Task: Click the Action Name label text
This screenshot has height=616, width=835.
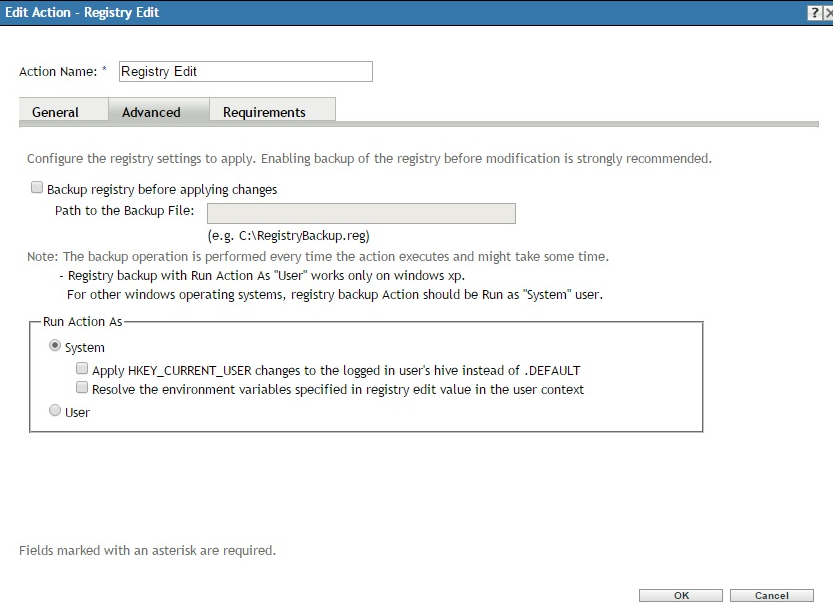Action: (x=57, y=72)
